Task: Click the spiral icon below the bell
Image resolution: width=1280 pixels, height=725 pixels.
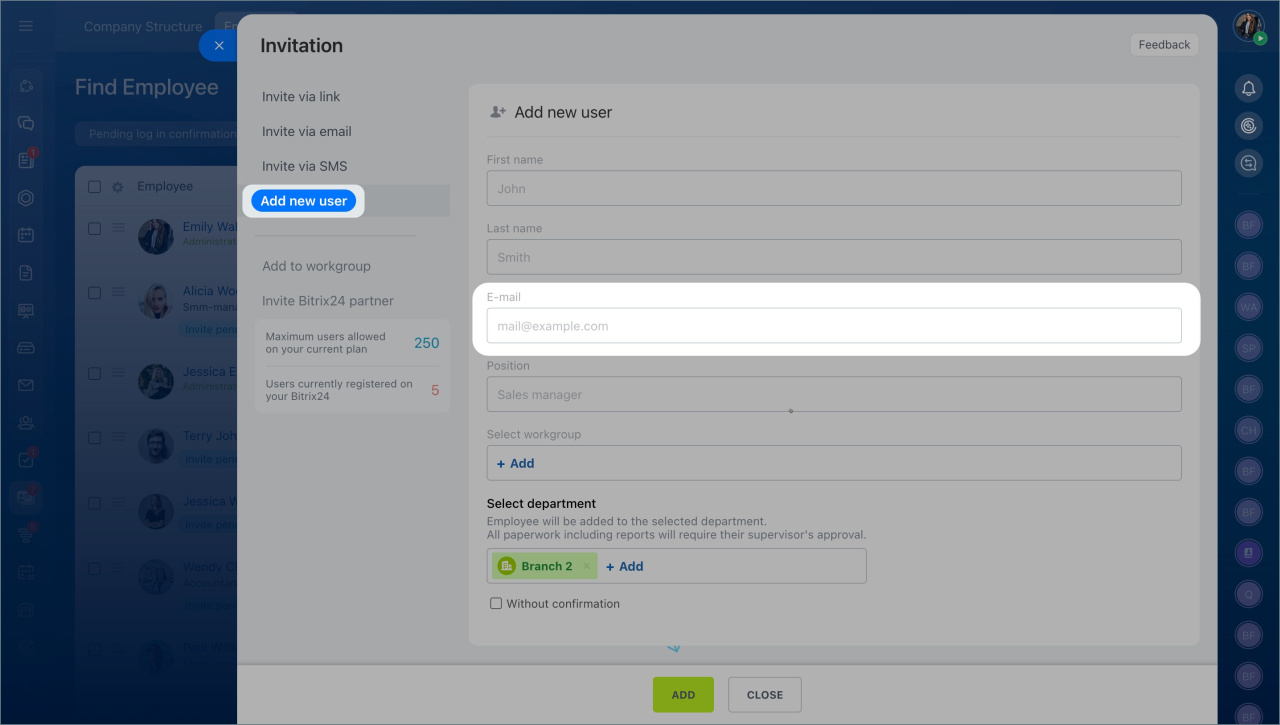Action: 1248,126
